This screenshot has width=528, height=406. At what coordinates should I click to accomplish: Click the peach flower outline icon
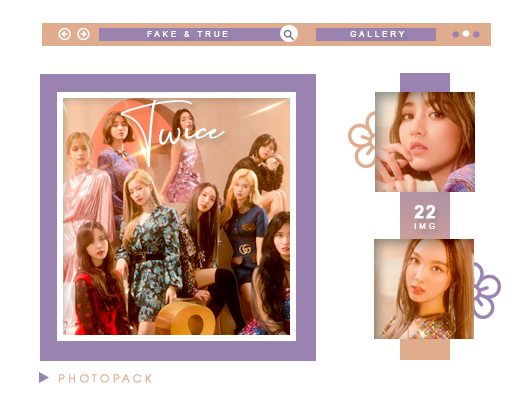pos(362,140)
